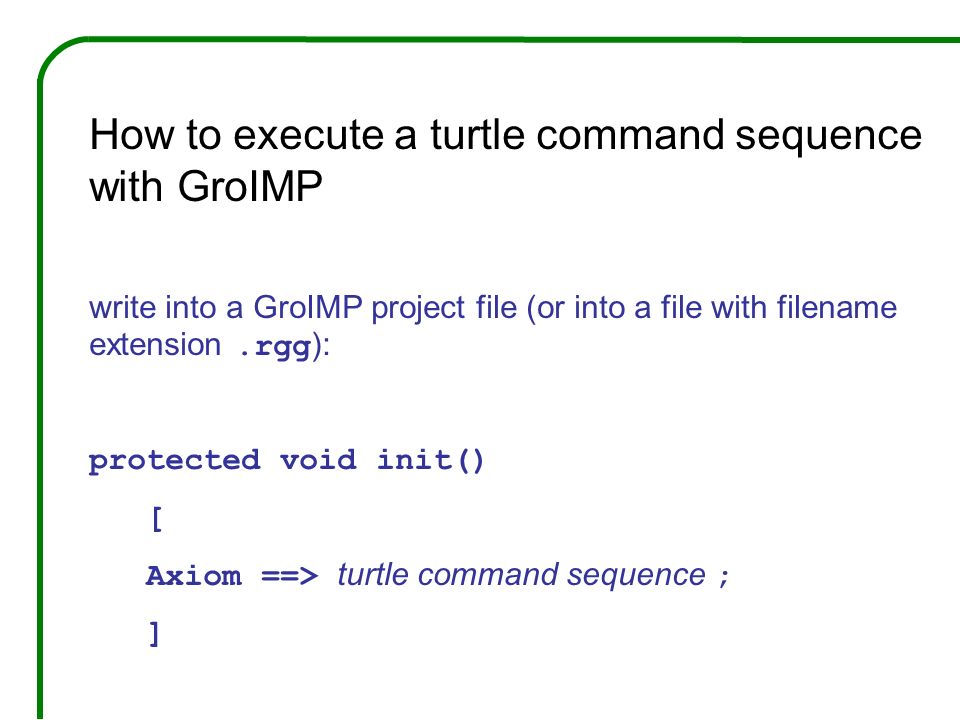The image size is (960, 720).
Task: Click the 'Axiom' keyword in the code
Action: [193, 576]
